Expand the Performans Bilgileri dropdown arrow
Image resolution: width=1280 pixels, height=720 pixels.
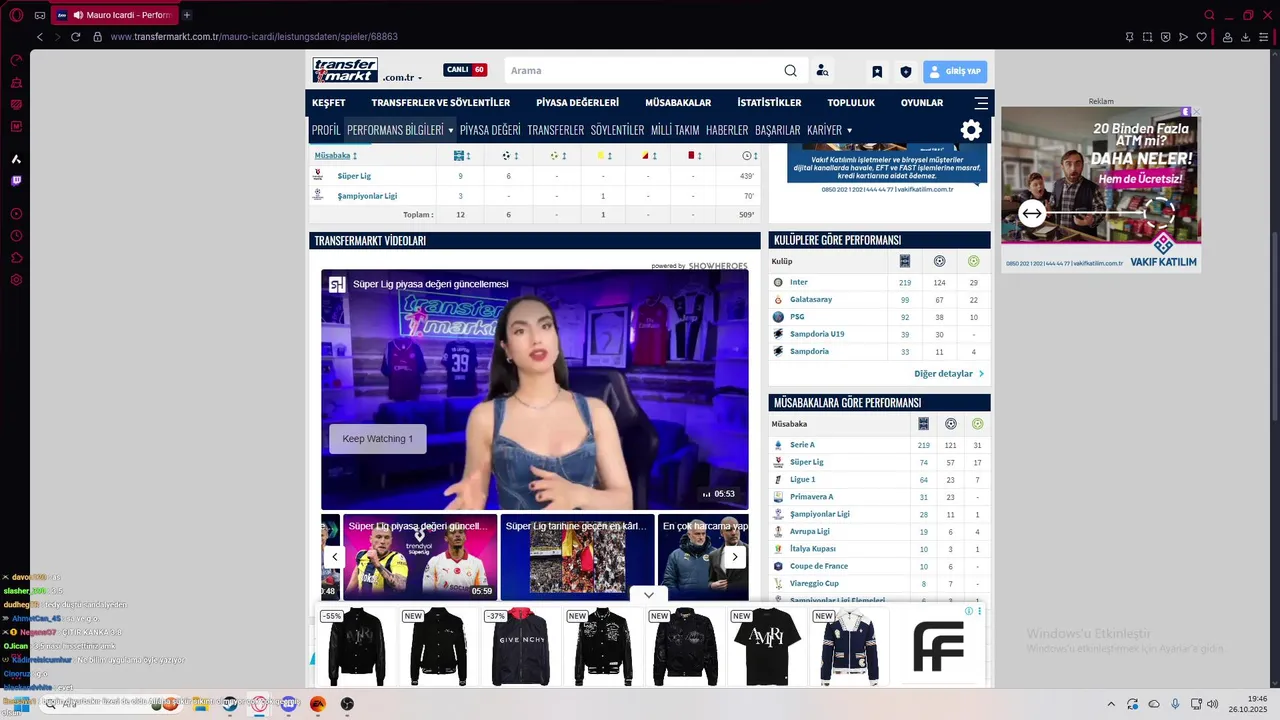(x=451, y=131)
